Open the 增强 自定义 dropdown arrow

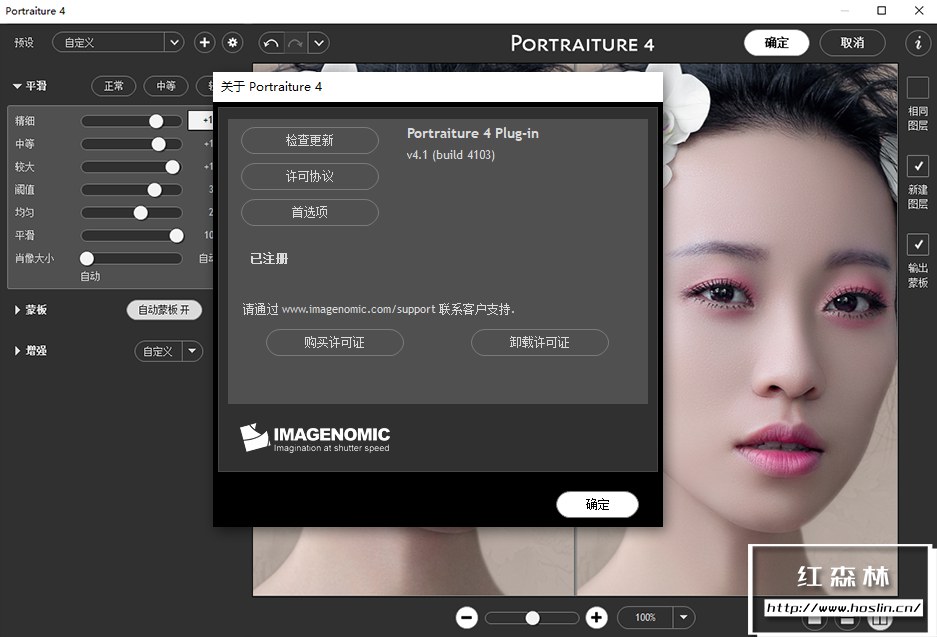[192, 351]
